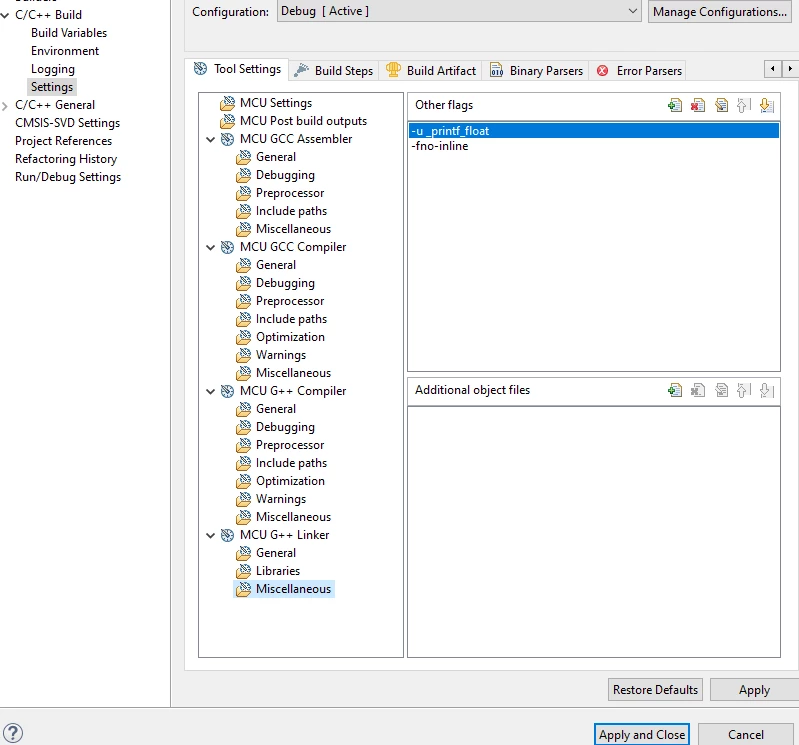Screen dimensions: 799x745
Task: Open the Configuration dropdown
Action: pyautogui.click(x=459, y=11)
